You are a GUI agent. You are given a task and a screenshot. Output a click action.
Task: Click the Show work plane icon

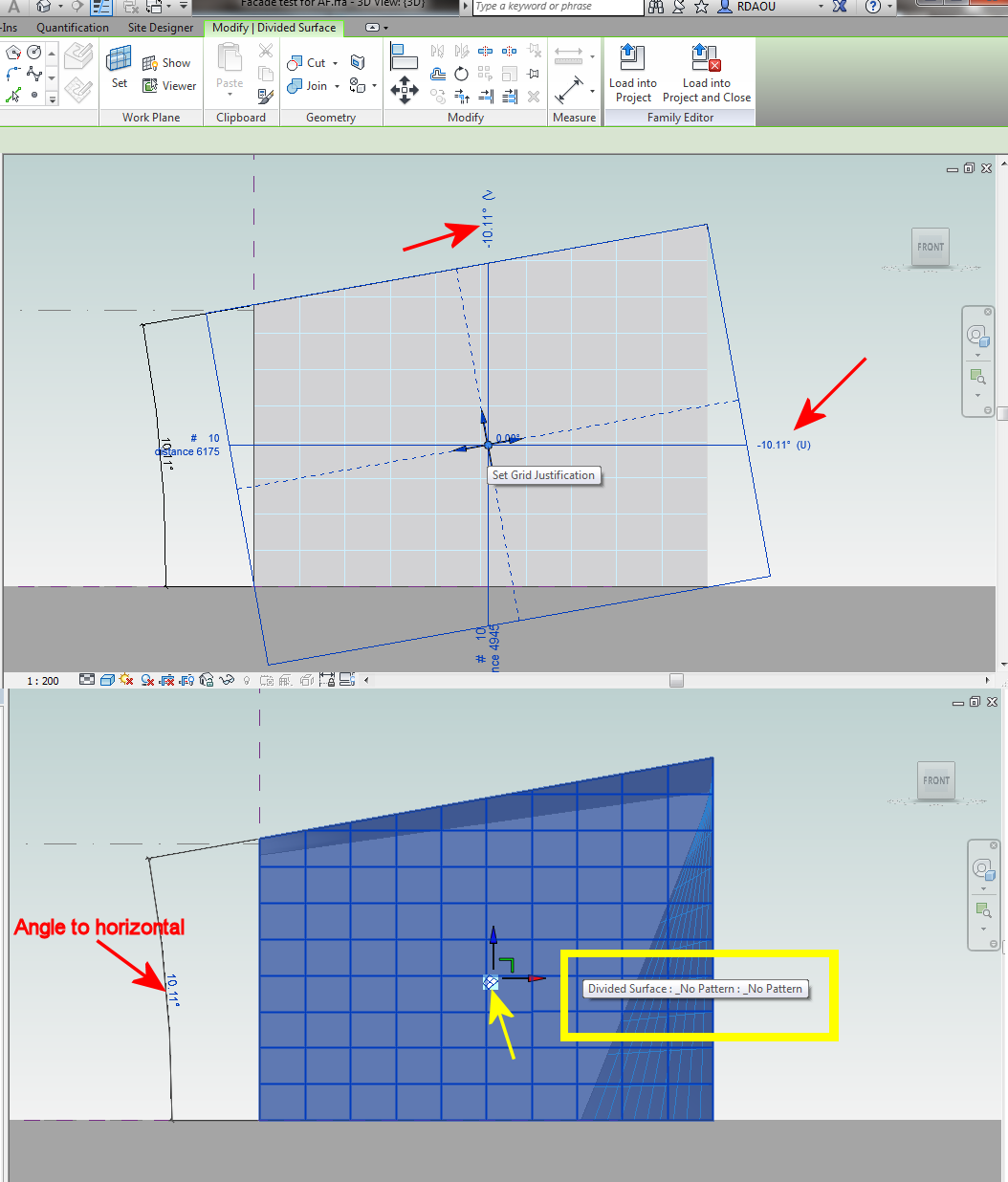[x=149, y=61]
